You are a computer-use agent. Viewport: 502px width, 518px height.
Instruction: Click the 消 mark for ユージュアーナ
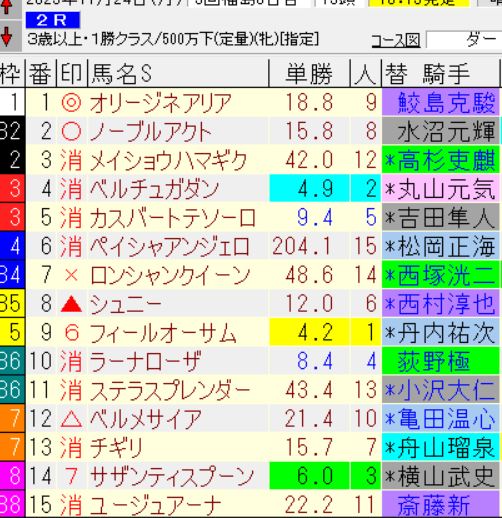[x=72, y=505]
